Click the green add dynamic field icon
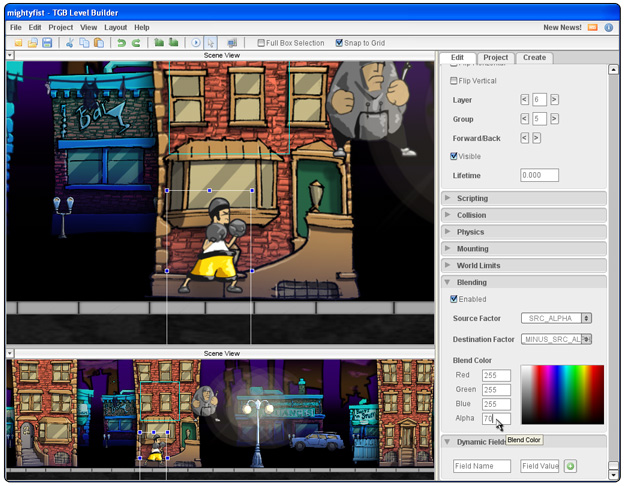625x486 pixels. pyautogui.click(x=570, y=466)
